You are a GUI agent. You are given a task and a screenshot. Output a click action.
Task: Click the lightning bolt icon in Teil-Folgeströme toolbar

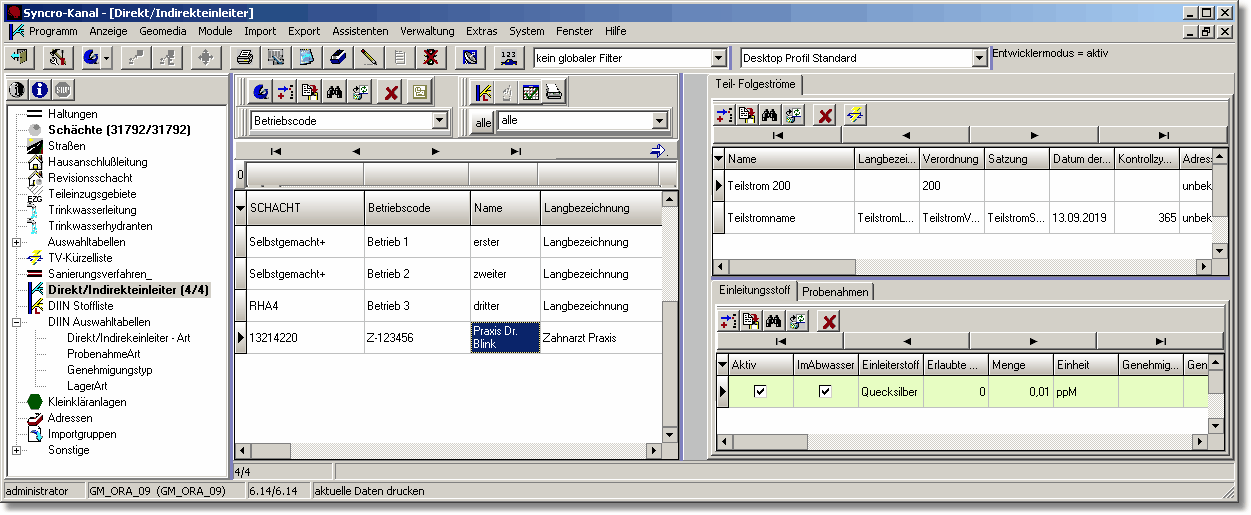point(855,115)
